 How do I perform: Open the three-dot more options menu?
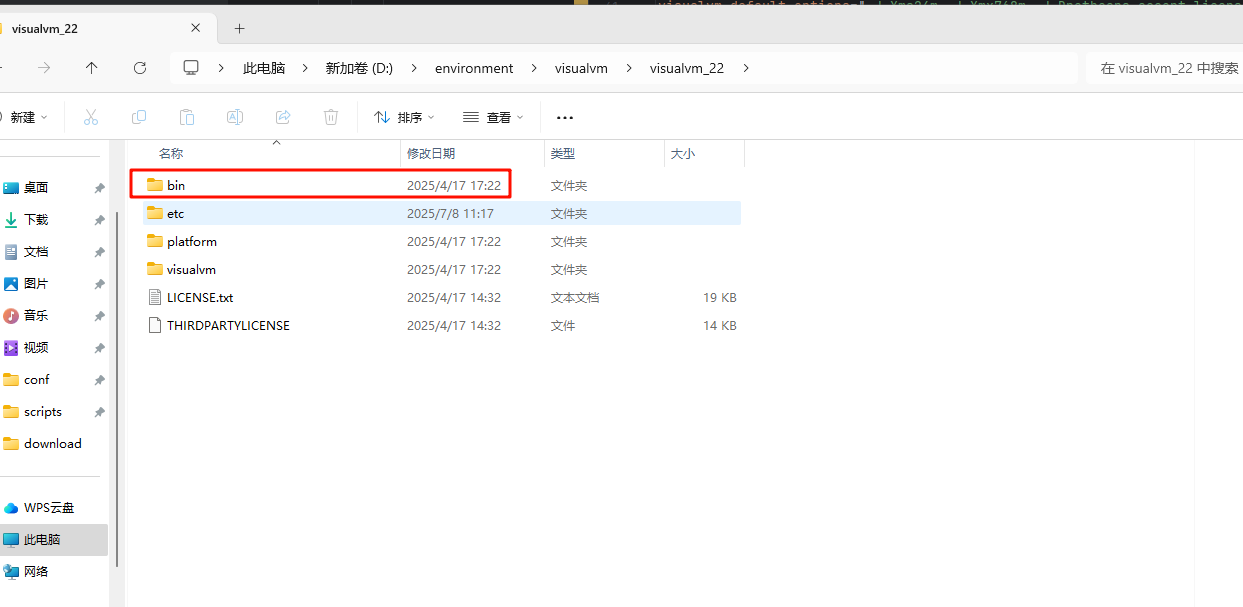coord(565,117)
